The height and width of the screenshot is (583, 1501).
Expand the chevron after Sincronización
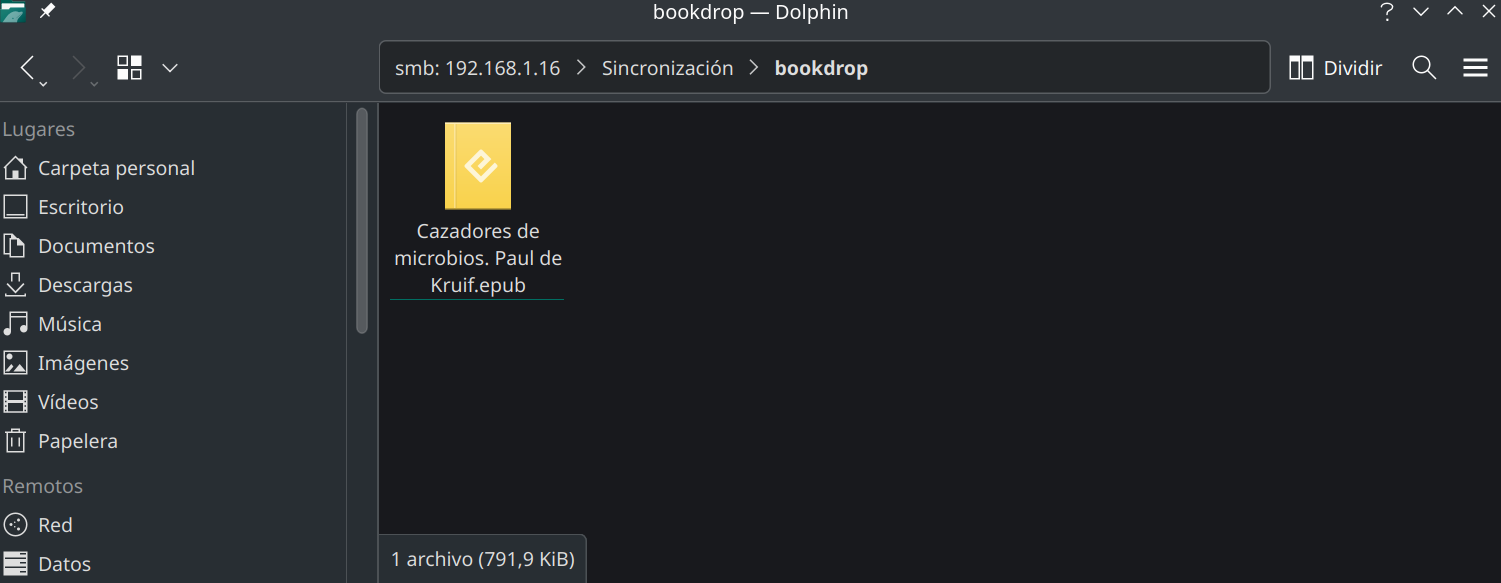[754, 68]
